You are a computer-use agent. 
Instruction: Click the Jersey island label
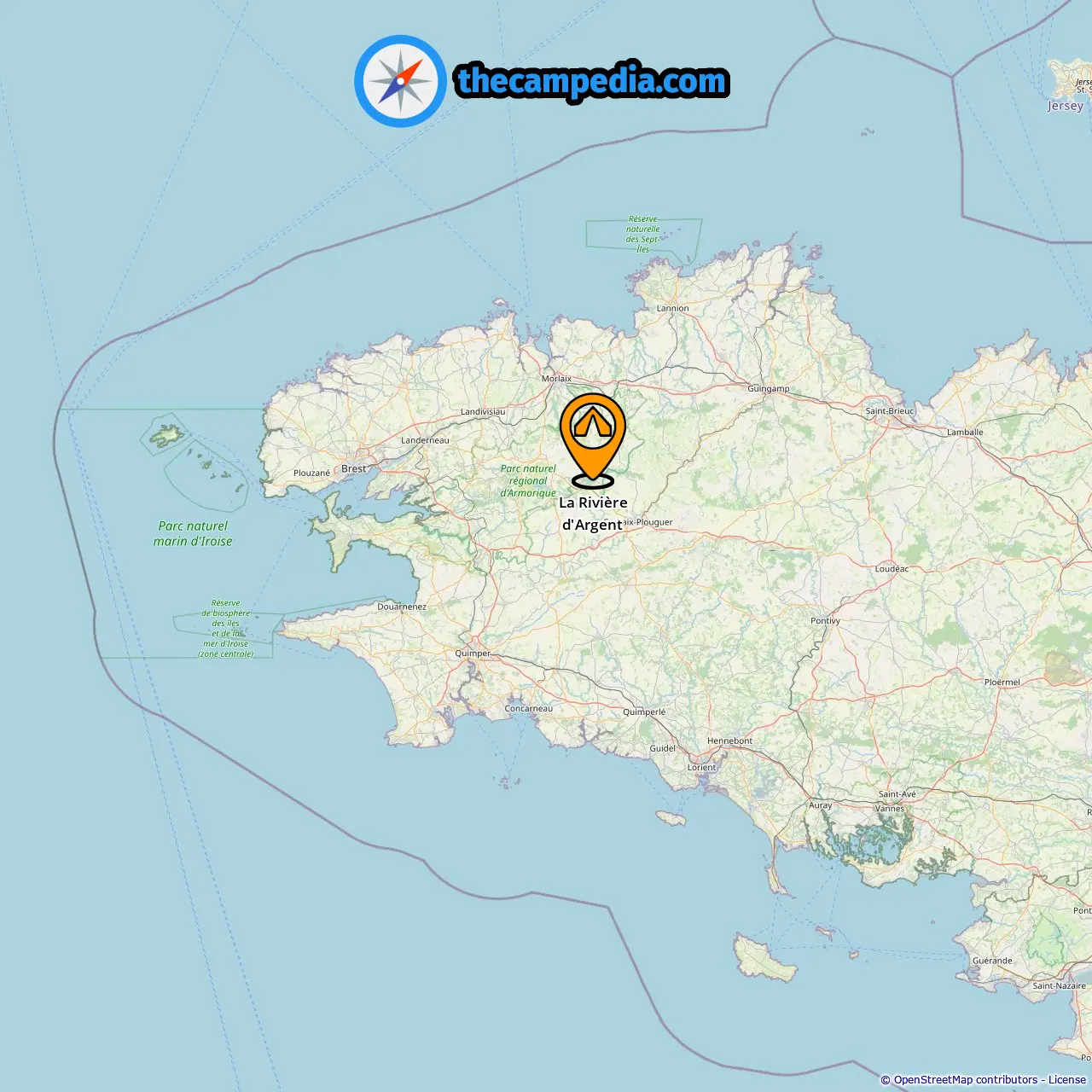pos(1066,106)
